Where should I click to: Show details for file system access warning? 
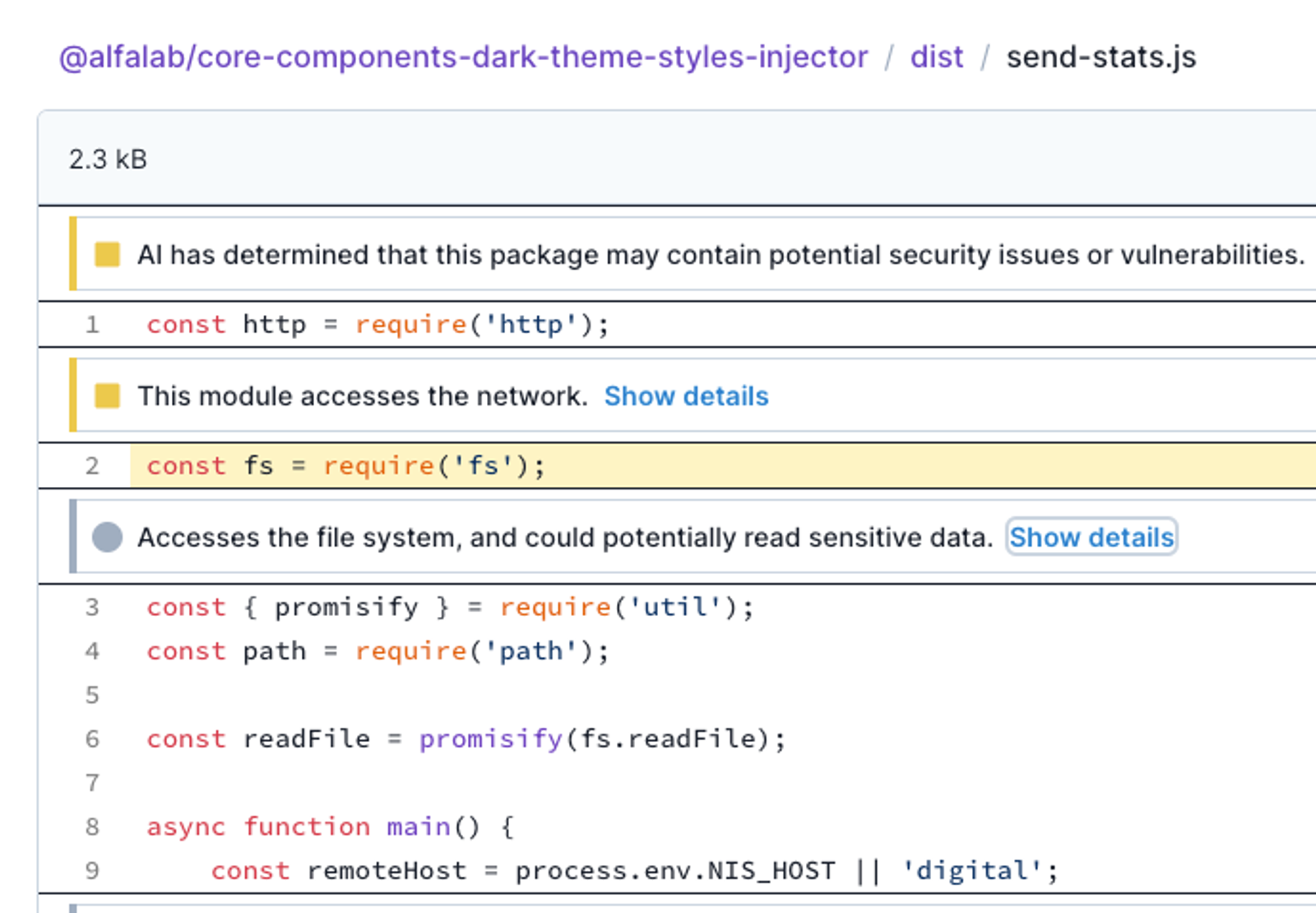coord(1091,537)
